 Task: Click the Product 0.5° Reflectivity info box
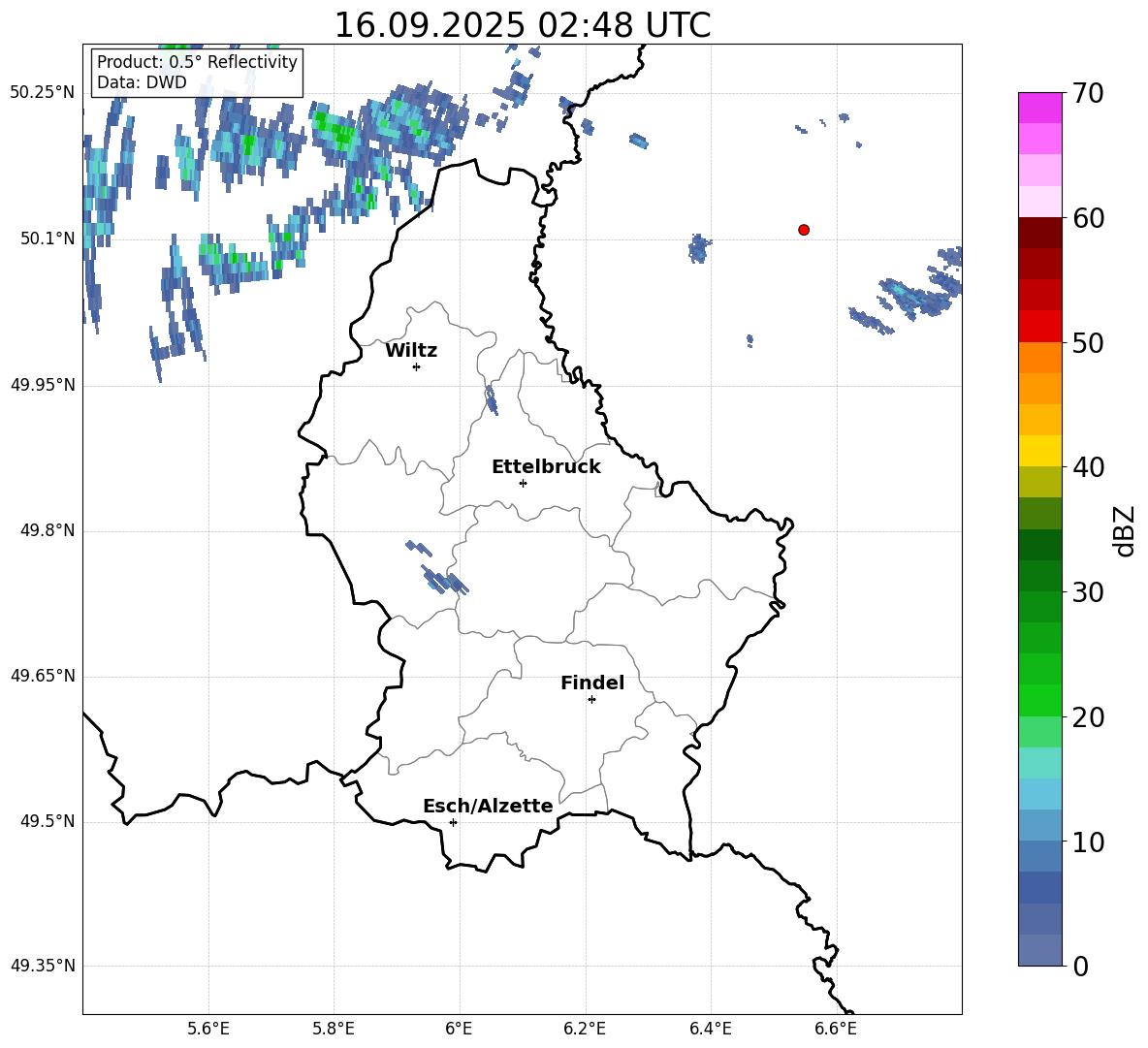tap(197, 73)
